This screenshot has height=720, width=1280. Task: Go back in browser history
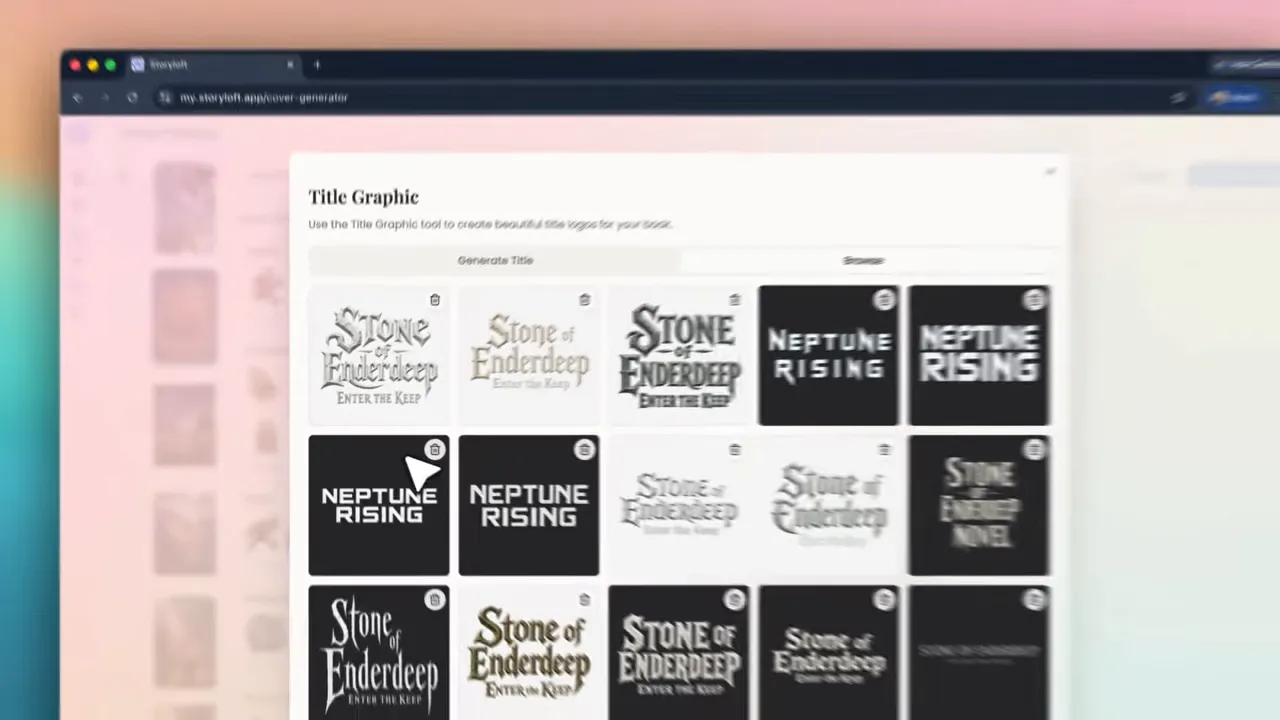(x=77, y=98)
